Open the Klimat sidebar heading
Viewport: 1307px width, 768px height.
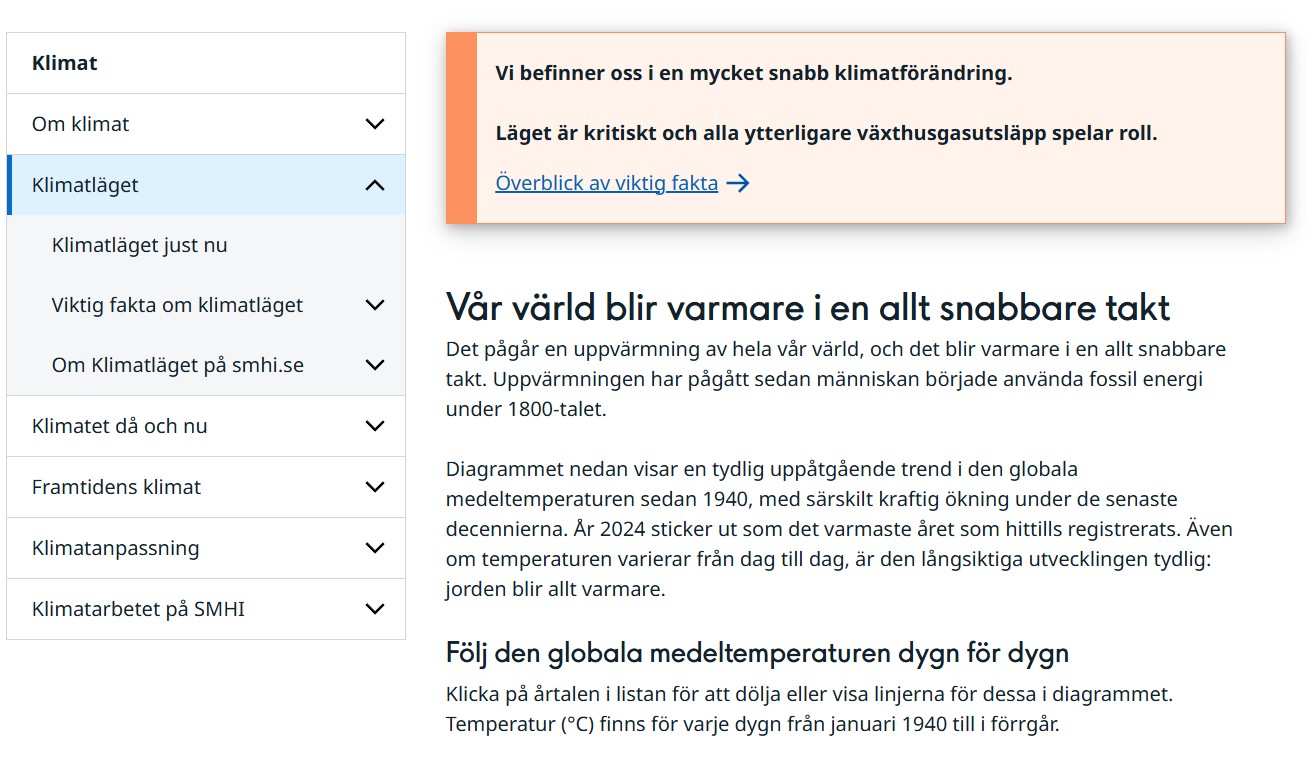click(65, 63)
